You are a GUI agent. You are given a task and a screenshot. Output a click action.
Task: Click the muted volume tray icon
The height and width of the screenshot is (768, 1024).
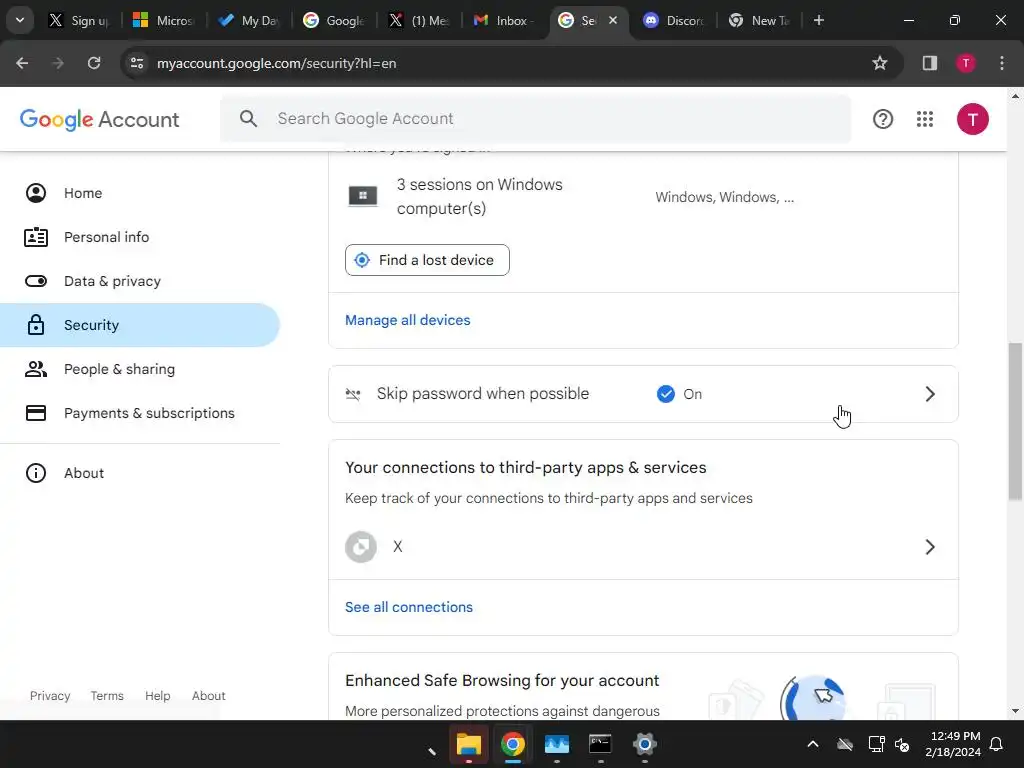coord(902,744)
